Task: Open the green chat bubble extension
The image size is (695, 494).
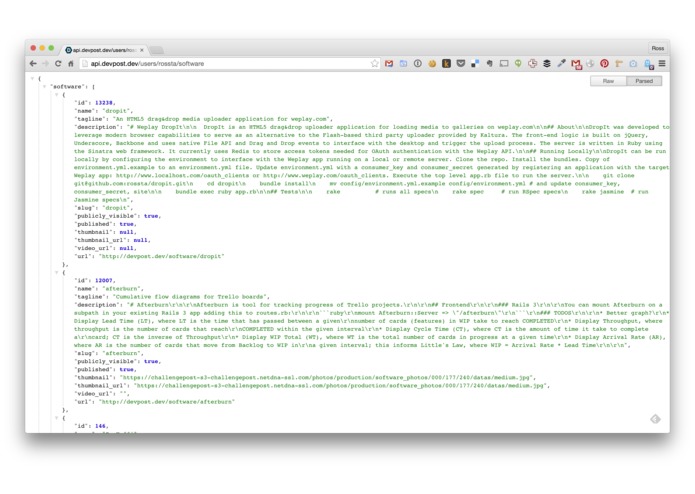Action: 518,63
